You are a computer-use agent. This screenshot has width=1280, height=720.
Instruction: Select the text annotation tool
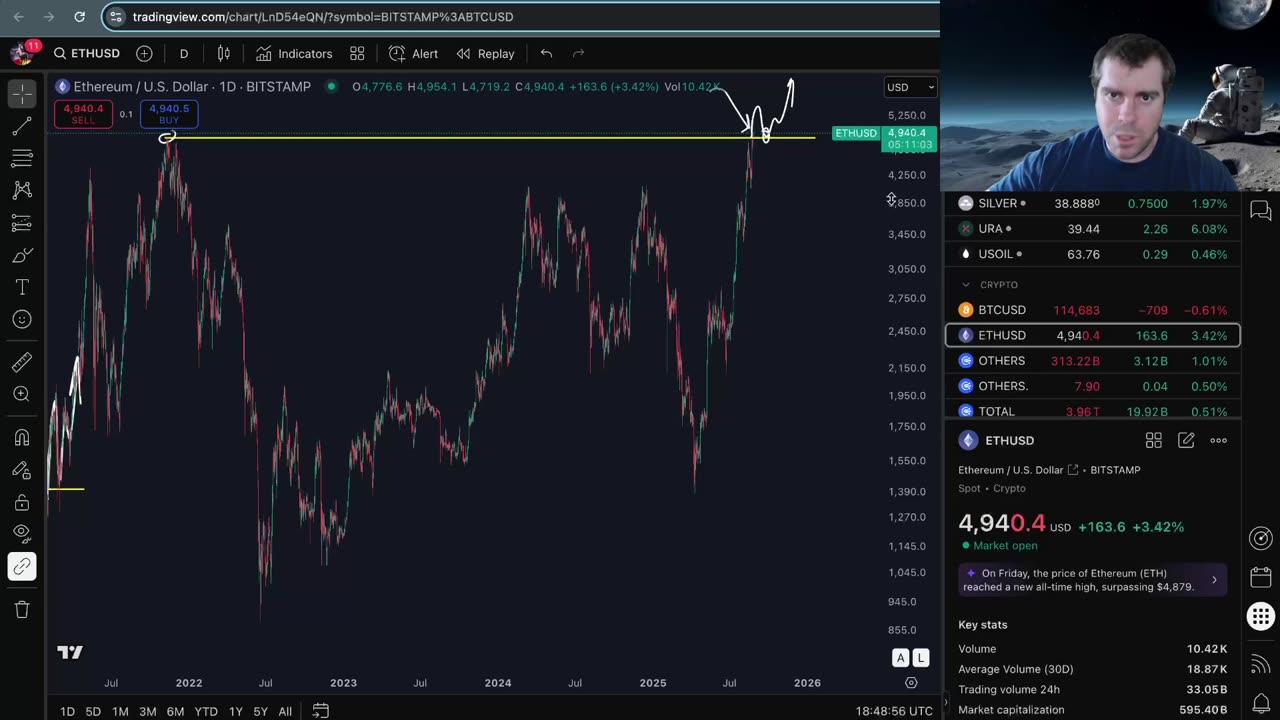[22, 287]
